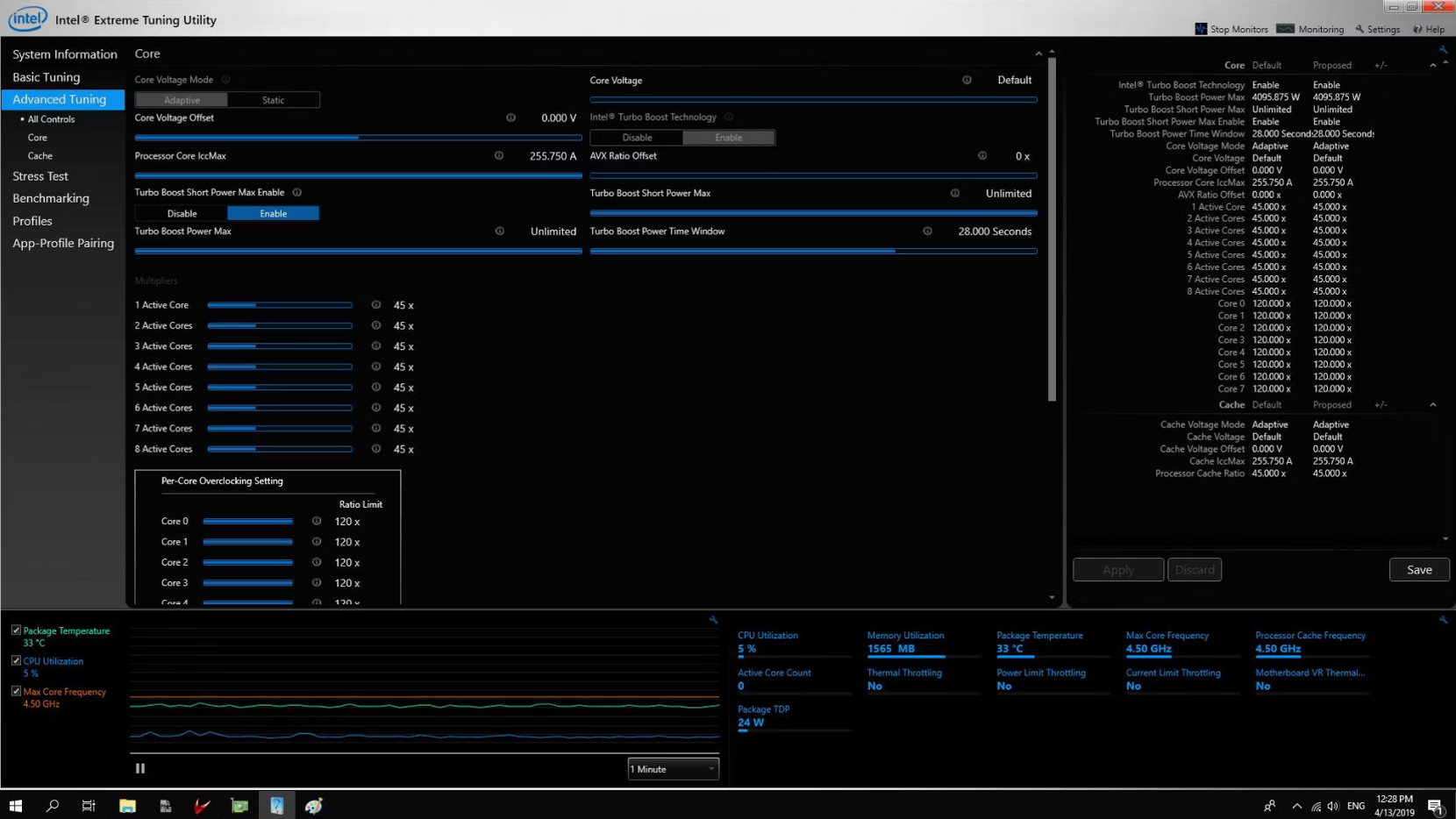
Task: Collapse the Core section using top chevron
Action: pos(1038,54)
